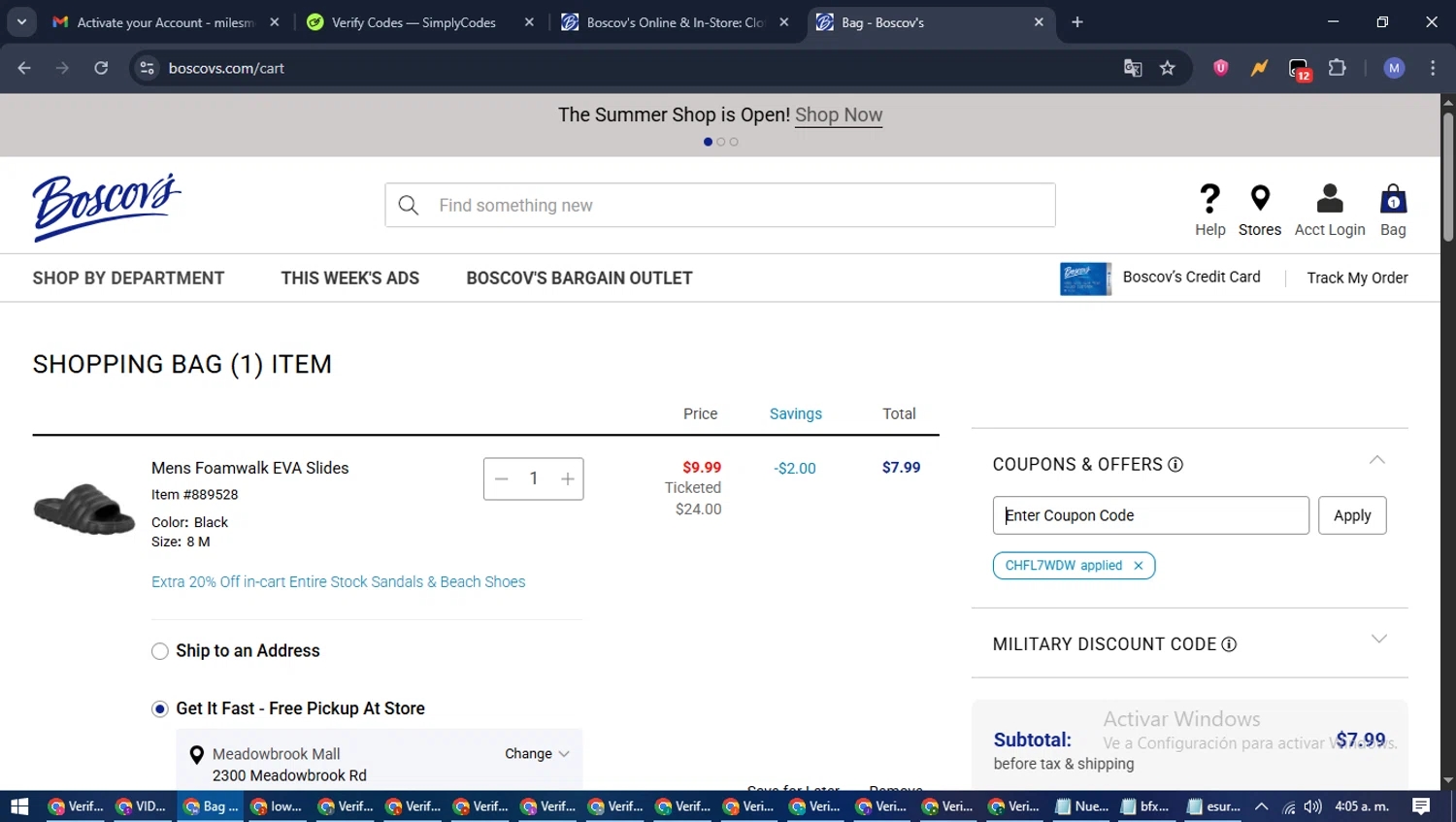Click the Stores location pin icon
Image resolution: width=1456 pixels, height=822 pixels.
click(x=1259, y=199)
